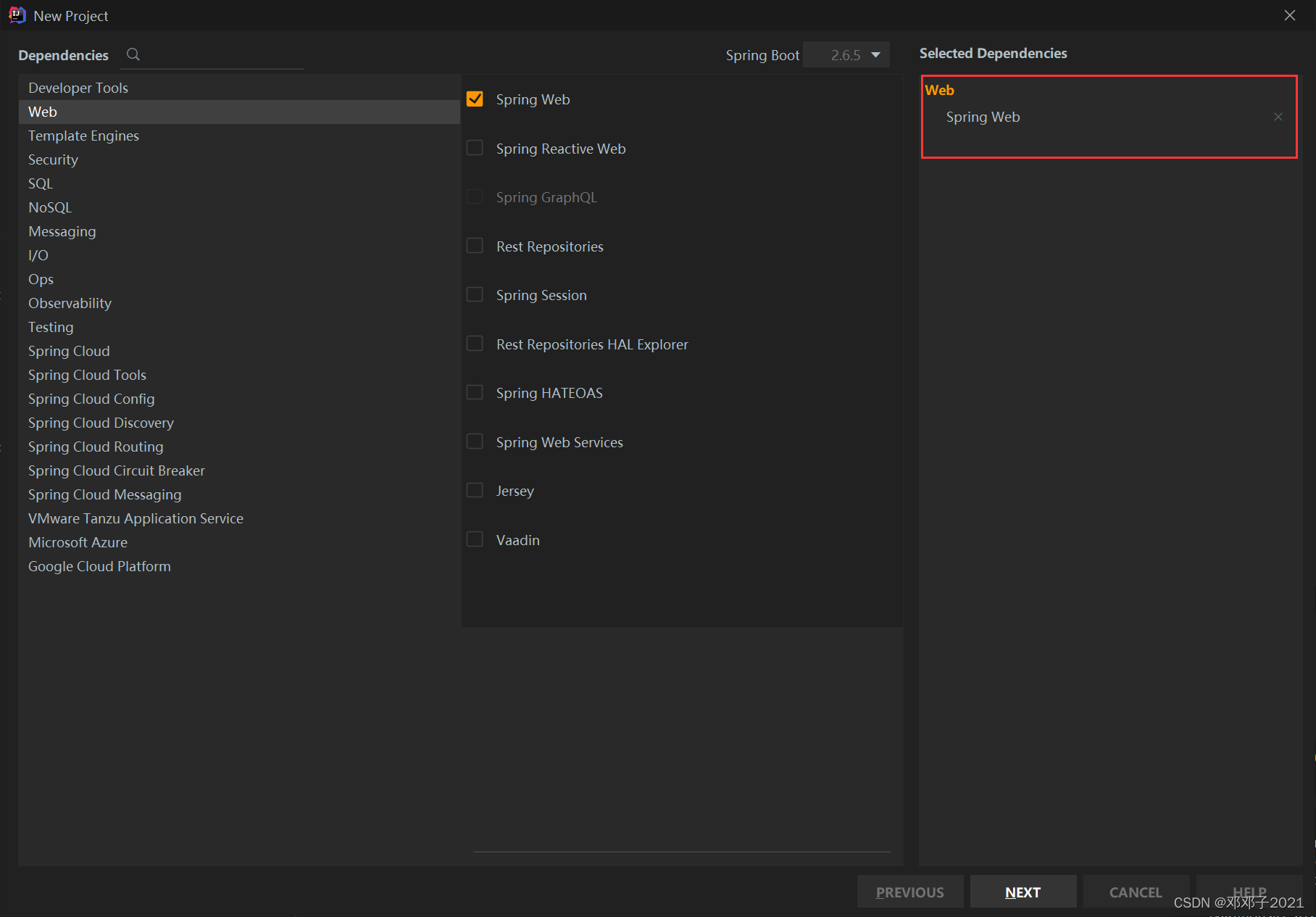
Task: Choose Spring Cloud Routing category
Action: pyautogui.click(x=239, y=447)
